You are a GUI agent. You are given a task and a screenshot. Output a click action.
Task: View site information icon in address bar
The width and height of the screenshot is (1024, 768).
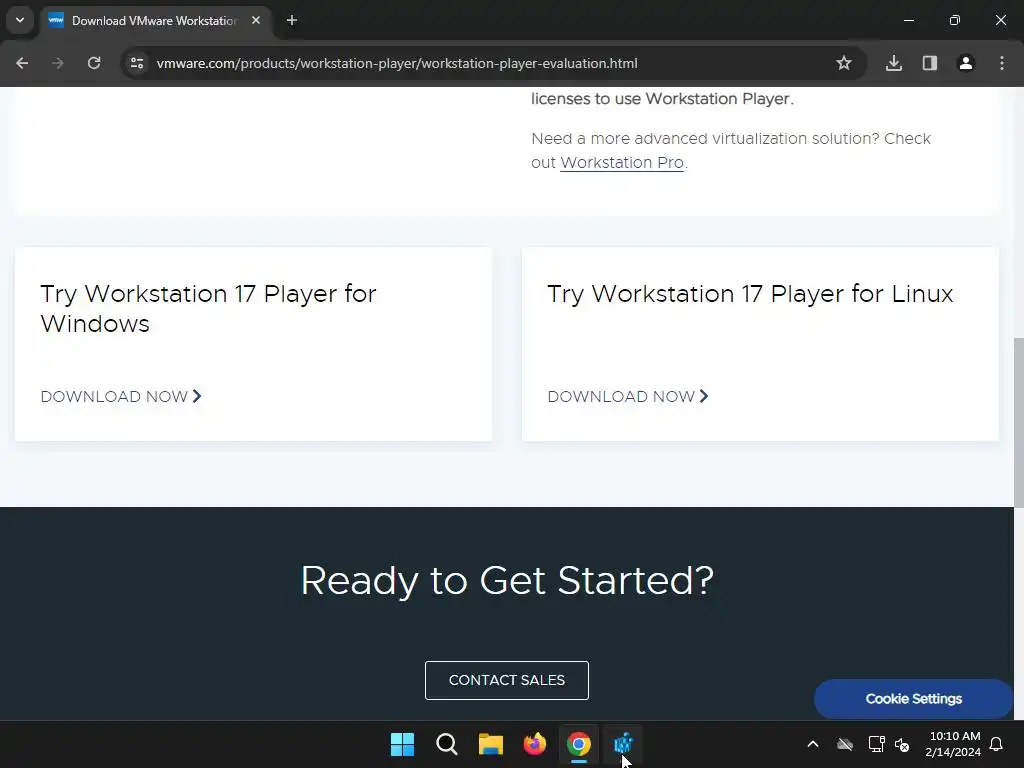tap(137, 63)
